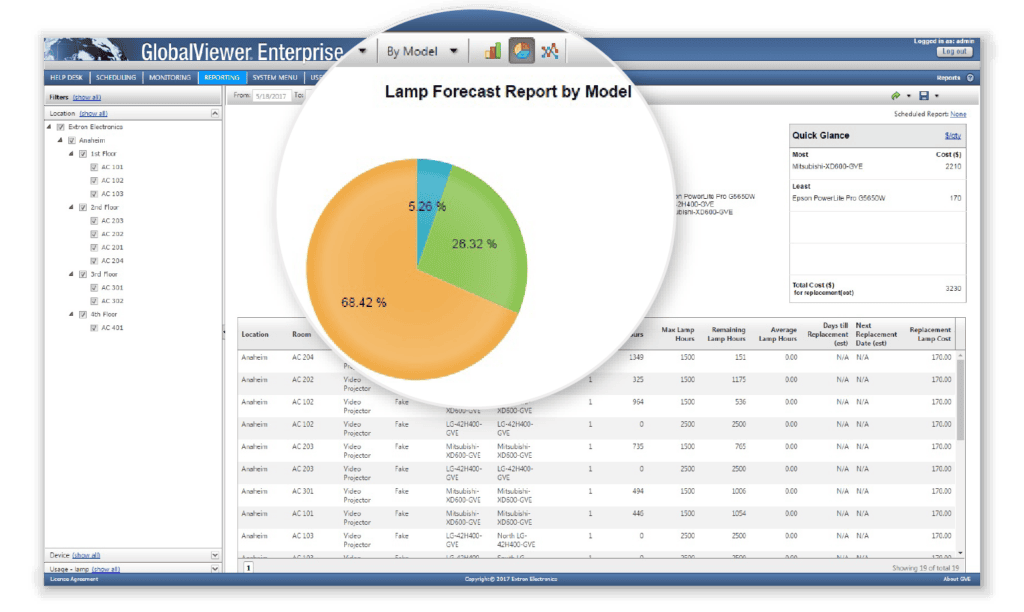Click the save report disk icon

(923, 96)
